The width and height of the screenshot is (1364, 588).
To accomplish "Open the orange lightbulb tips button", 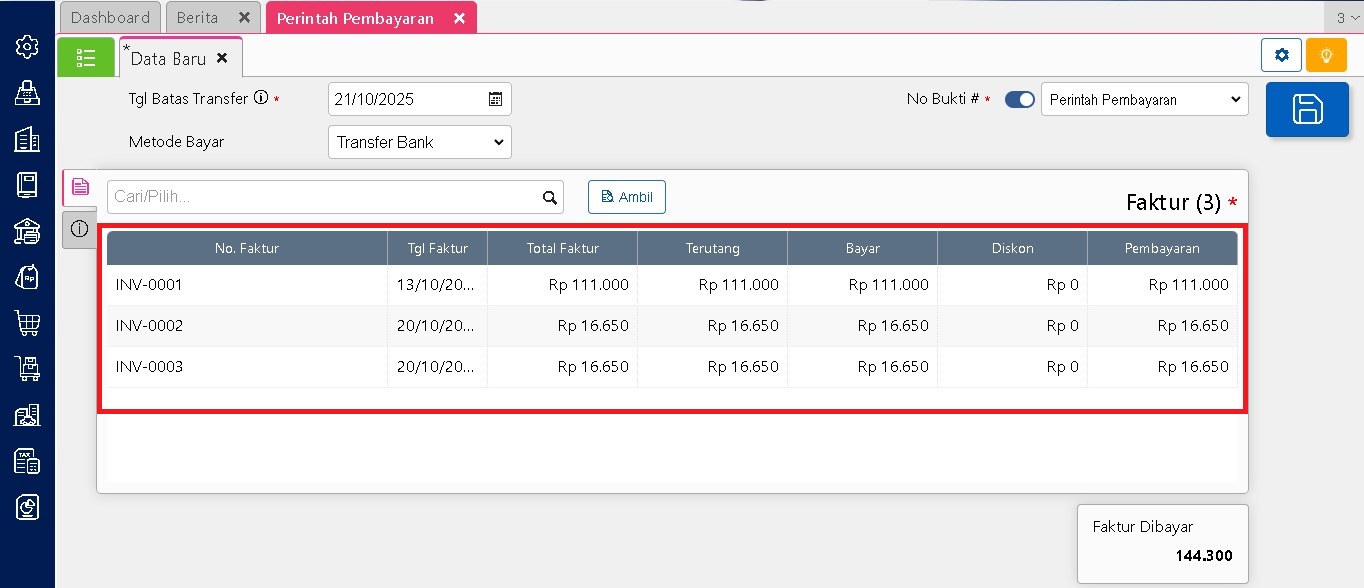I will 1325,55.
